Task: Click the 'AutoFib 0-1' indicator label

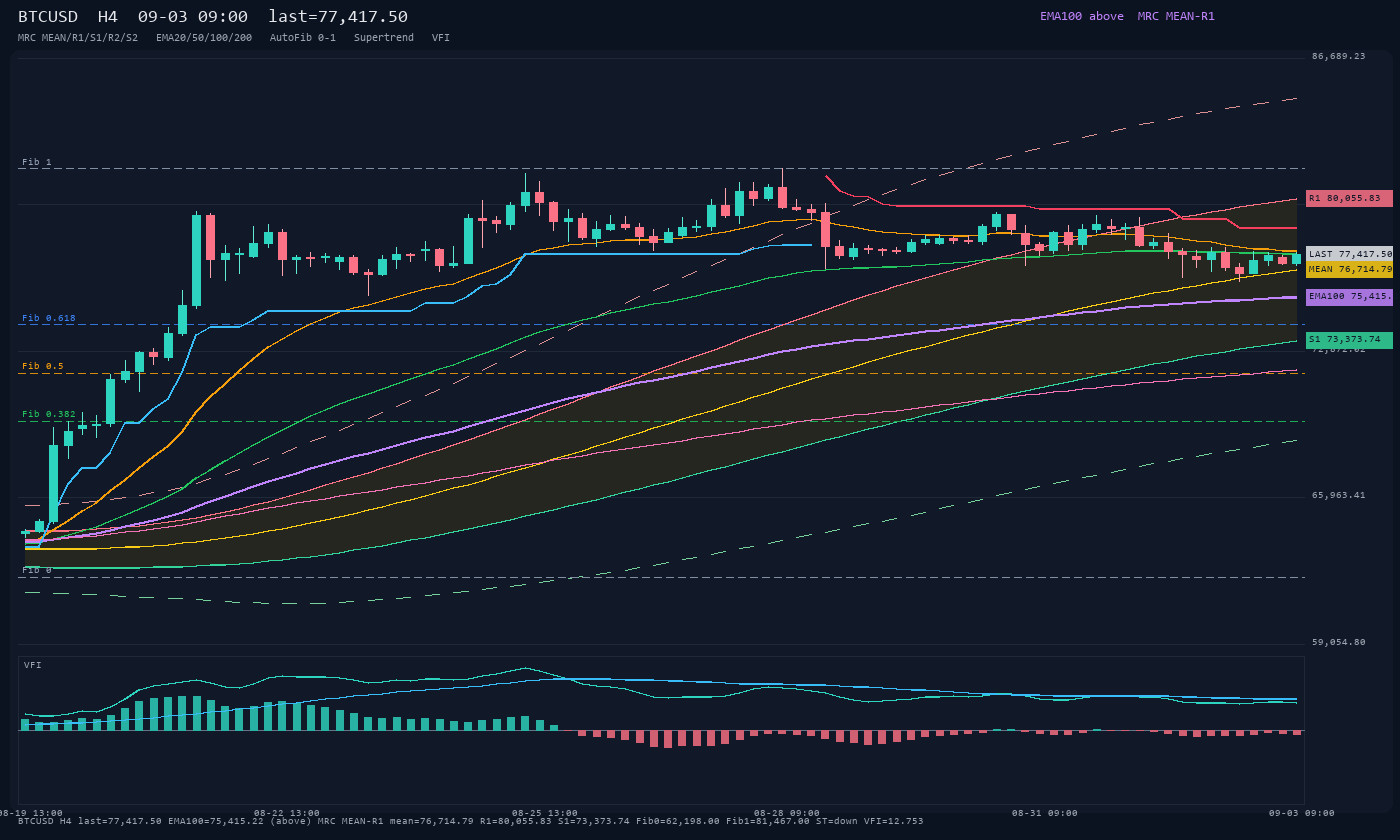Action: tap(303, 37)
